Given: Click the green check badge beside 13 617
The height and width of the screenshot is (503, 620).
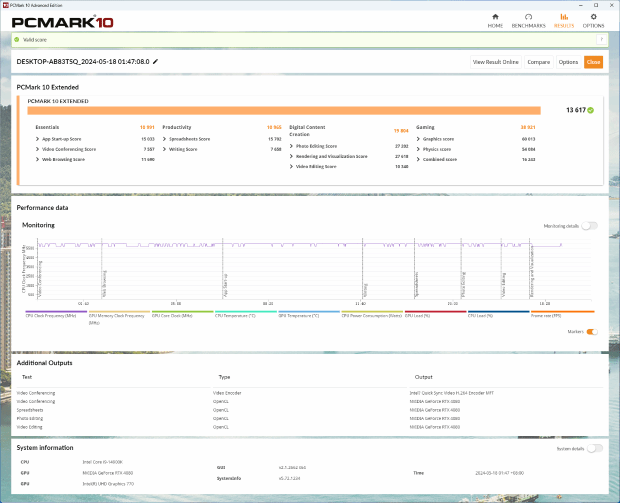Looking at the screenshot, I should tap(590, 110).
